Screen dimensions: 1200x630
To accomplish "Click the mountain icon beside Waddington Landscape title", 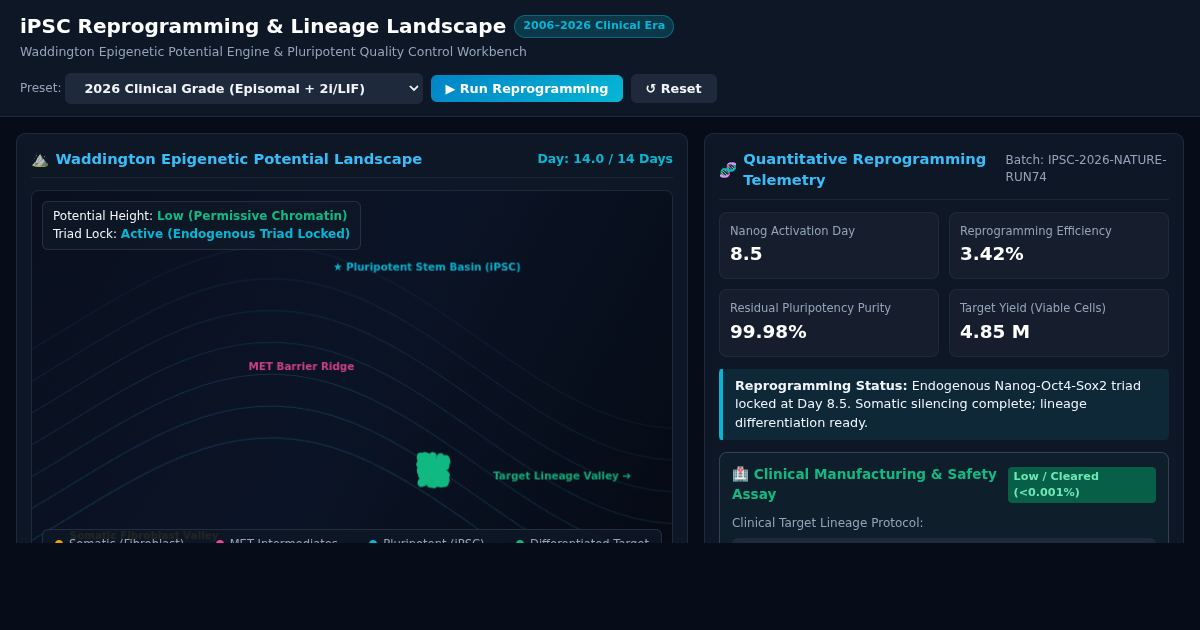I will [40, 159].
